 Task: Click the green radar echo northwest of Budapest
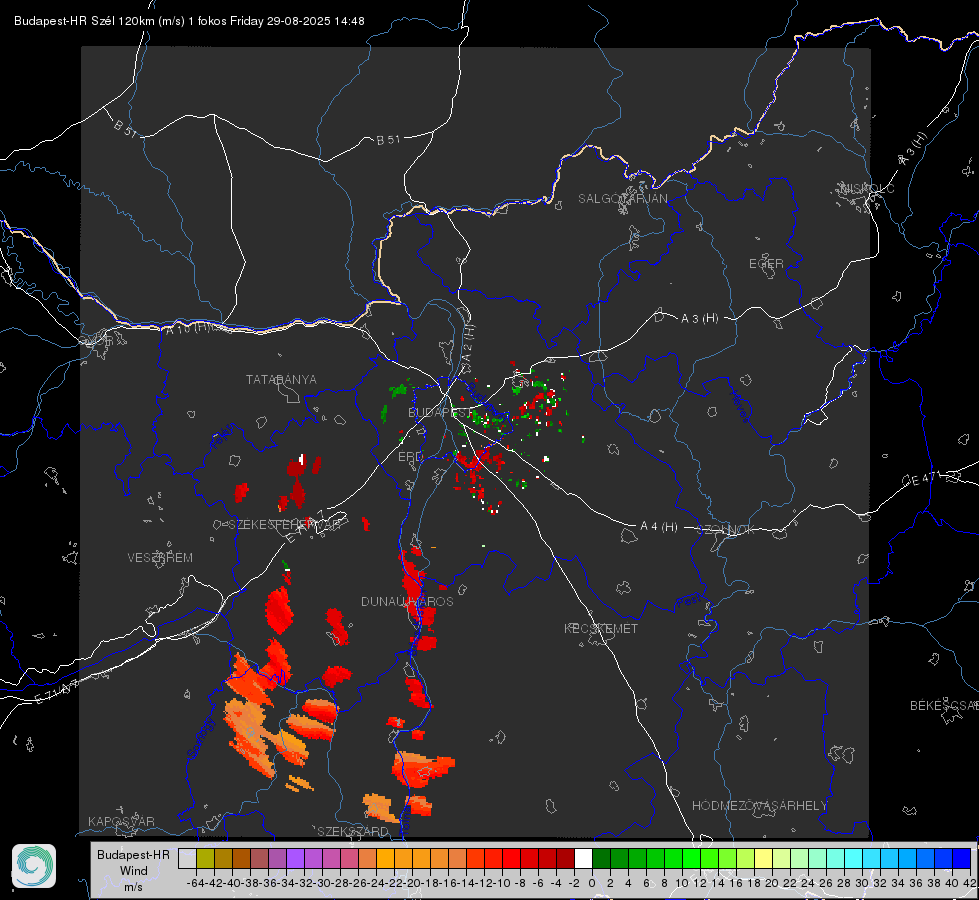[398, 391]
